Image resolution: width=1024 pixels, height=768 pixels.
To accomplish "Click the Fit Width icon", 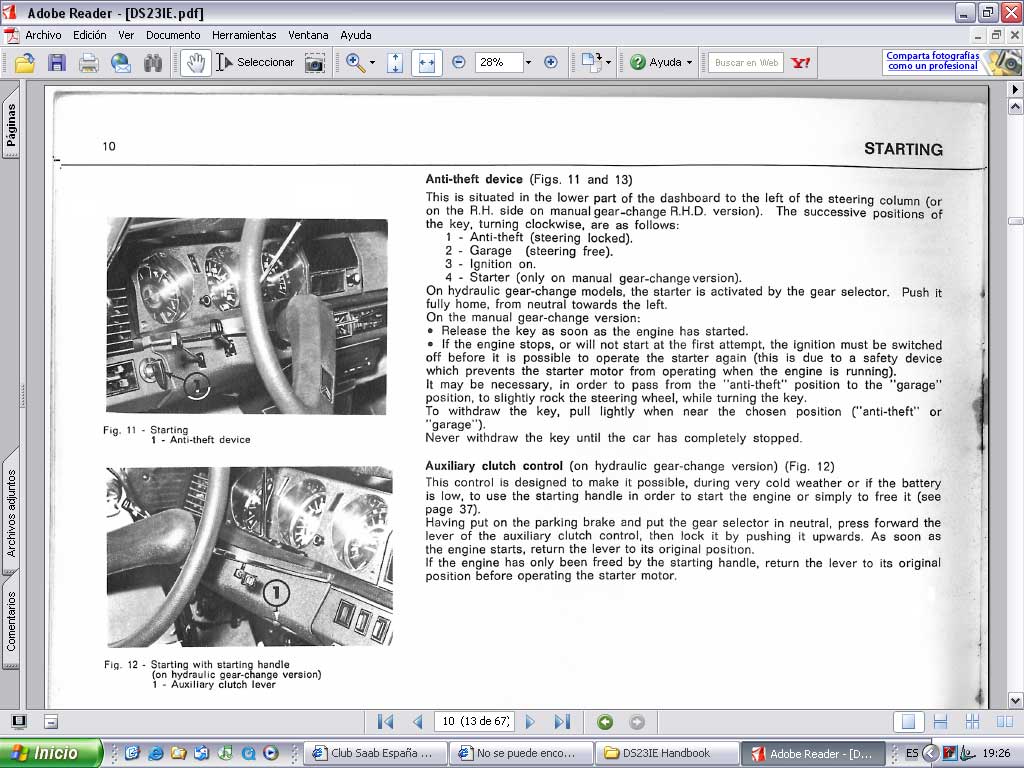I will point(426,63).
